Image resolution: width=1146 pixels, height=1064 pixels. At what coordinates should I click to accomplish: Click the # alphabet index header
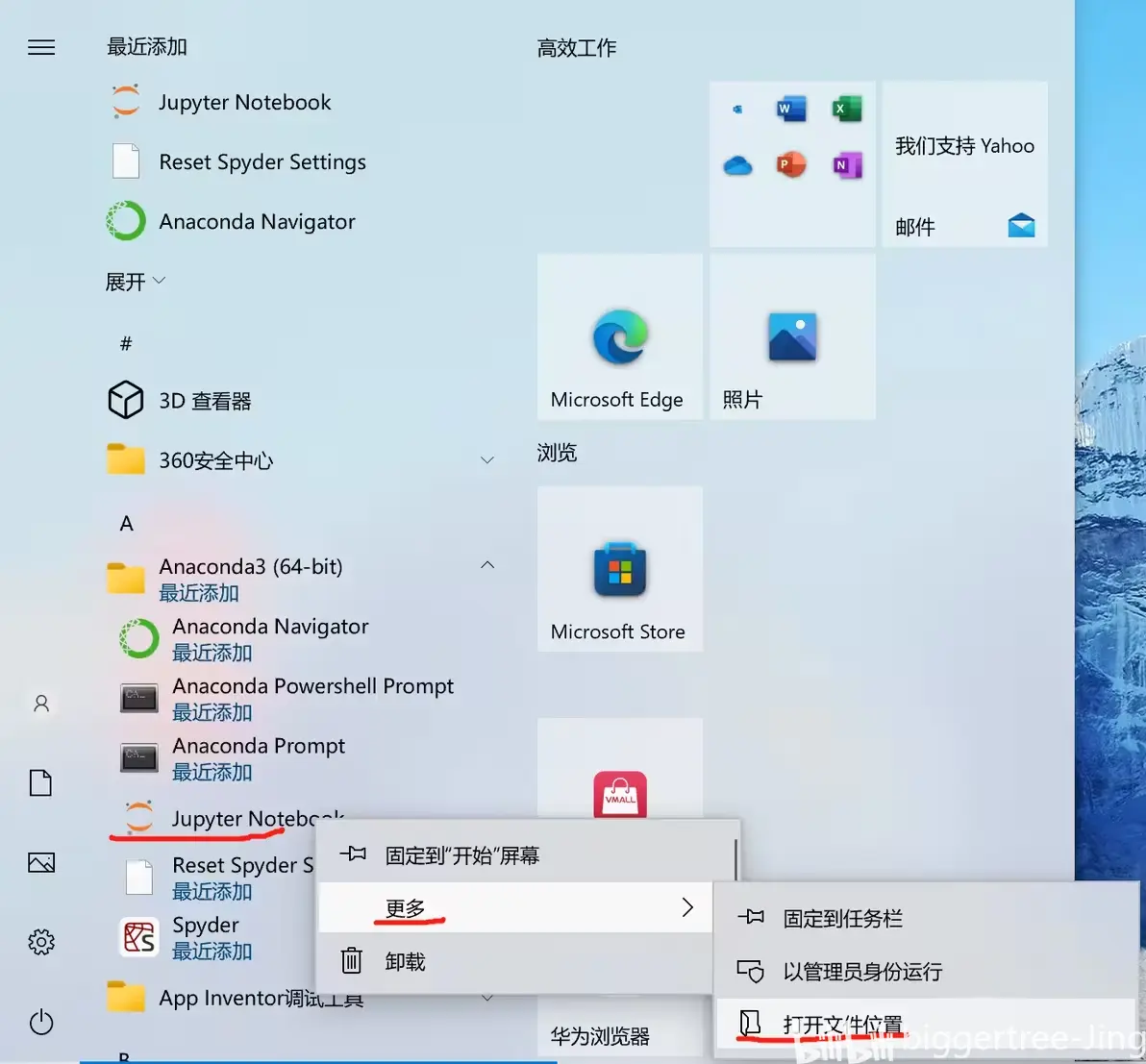point(126,343)
